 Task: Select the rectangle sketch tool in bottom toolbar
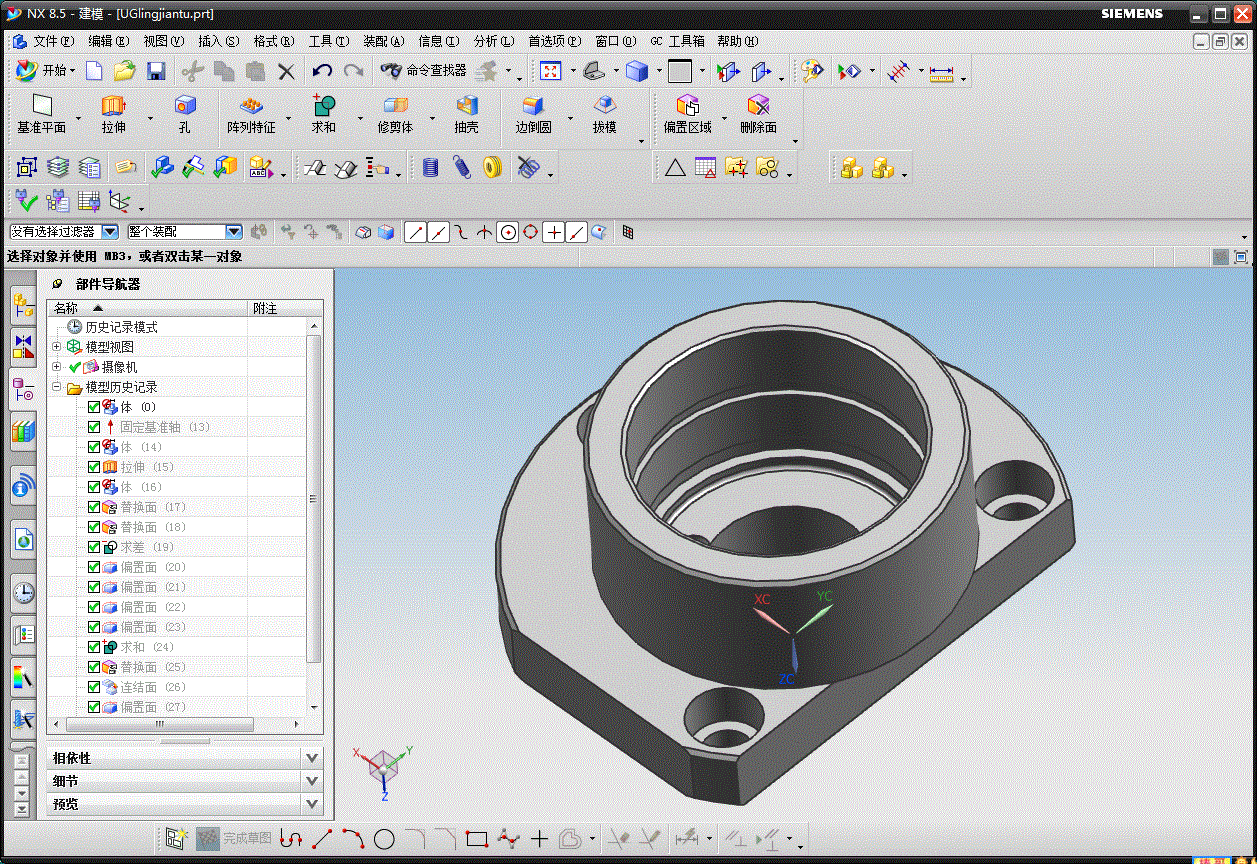coord(476,839)
